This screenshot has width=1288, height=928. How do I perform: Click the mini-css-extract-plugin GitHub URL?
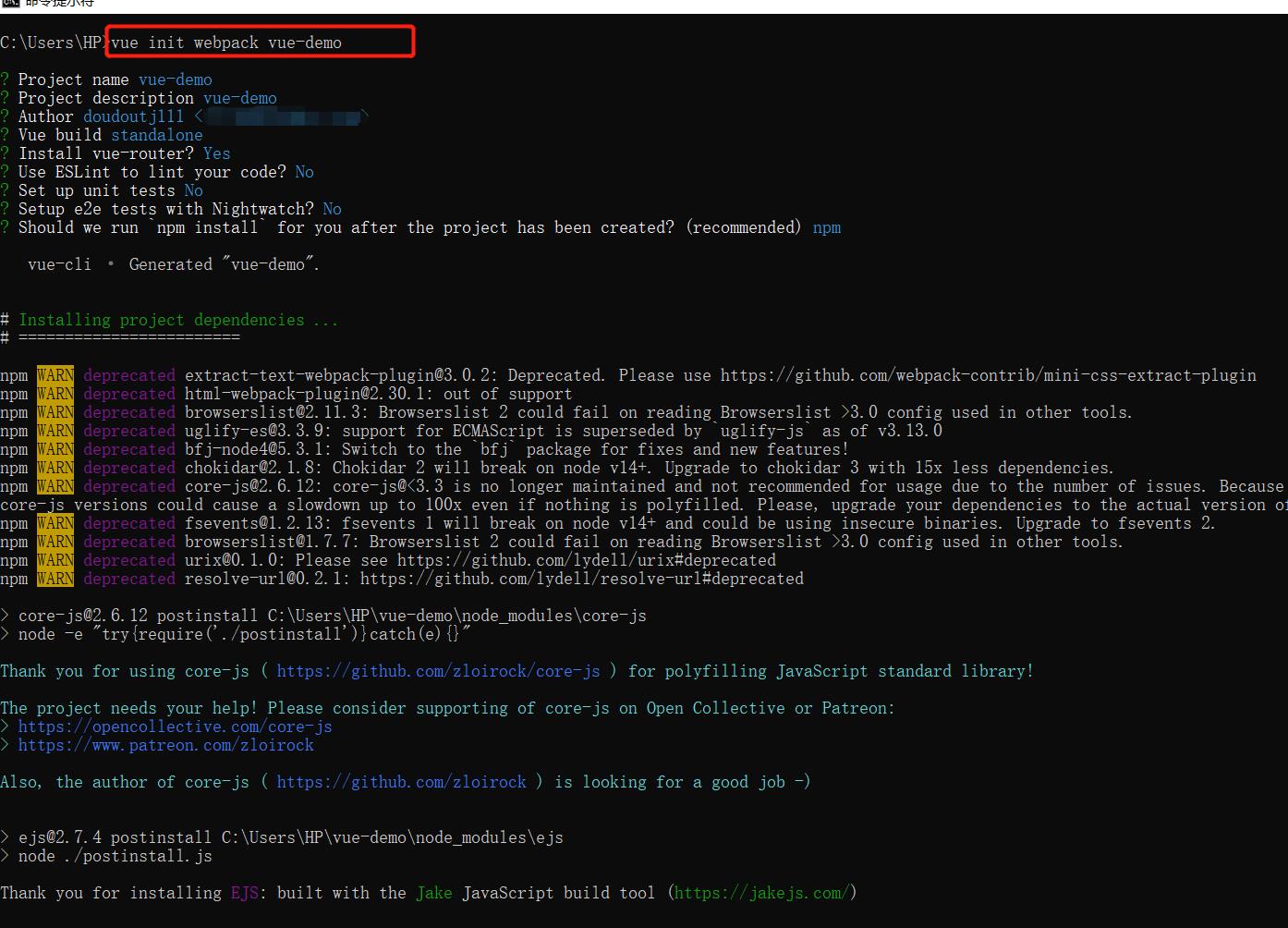(989, 375)
